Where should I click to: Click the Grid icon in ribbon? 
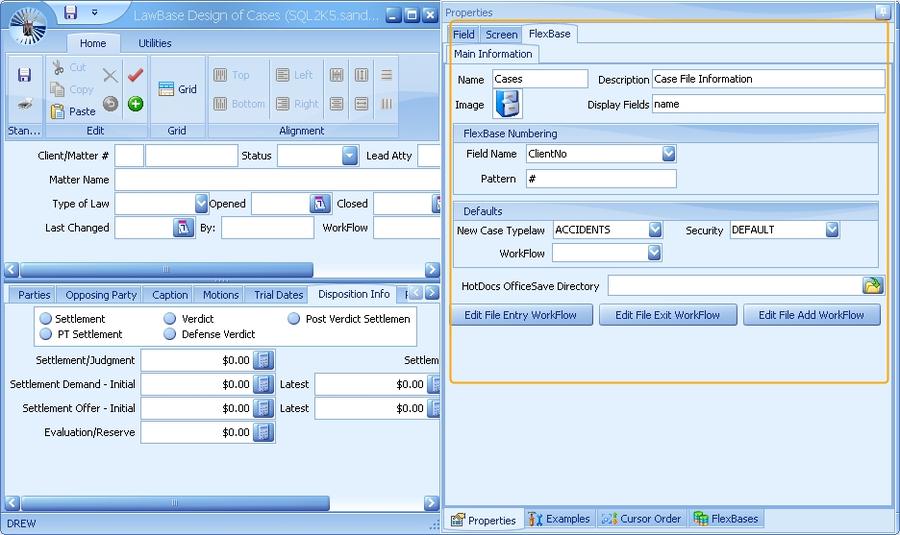[x=166, y=89]
